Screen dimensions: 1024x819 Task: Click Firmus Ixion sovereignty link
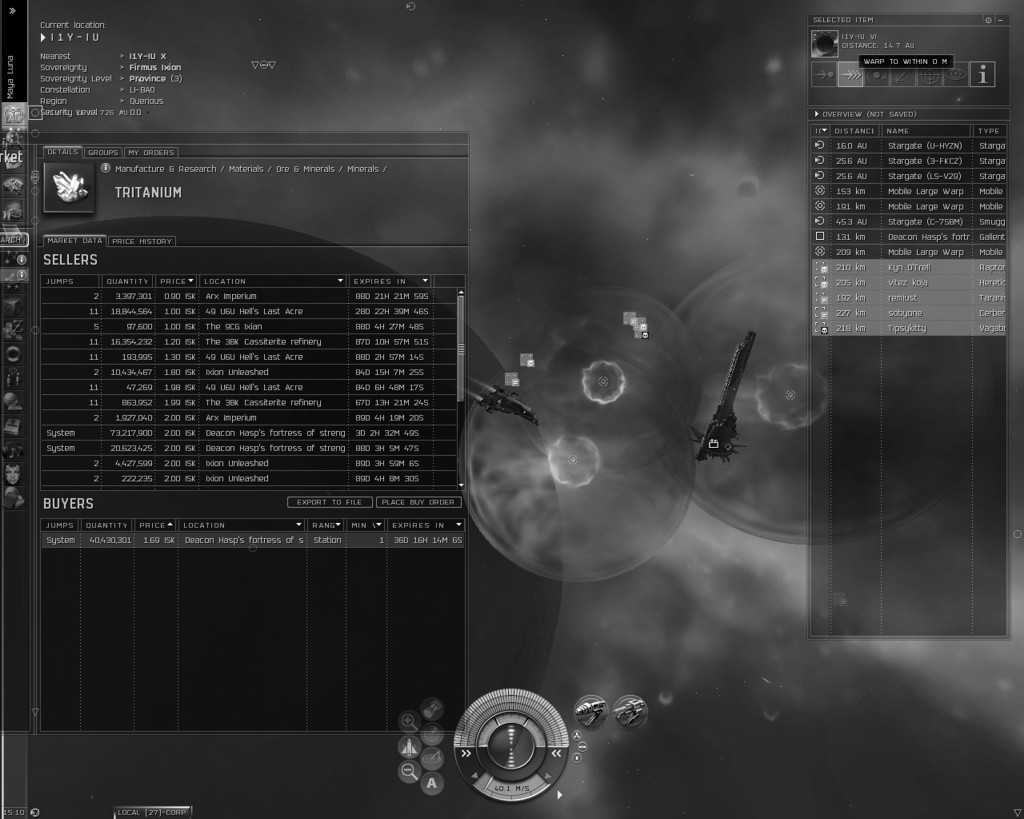pos(155,67)
